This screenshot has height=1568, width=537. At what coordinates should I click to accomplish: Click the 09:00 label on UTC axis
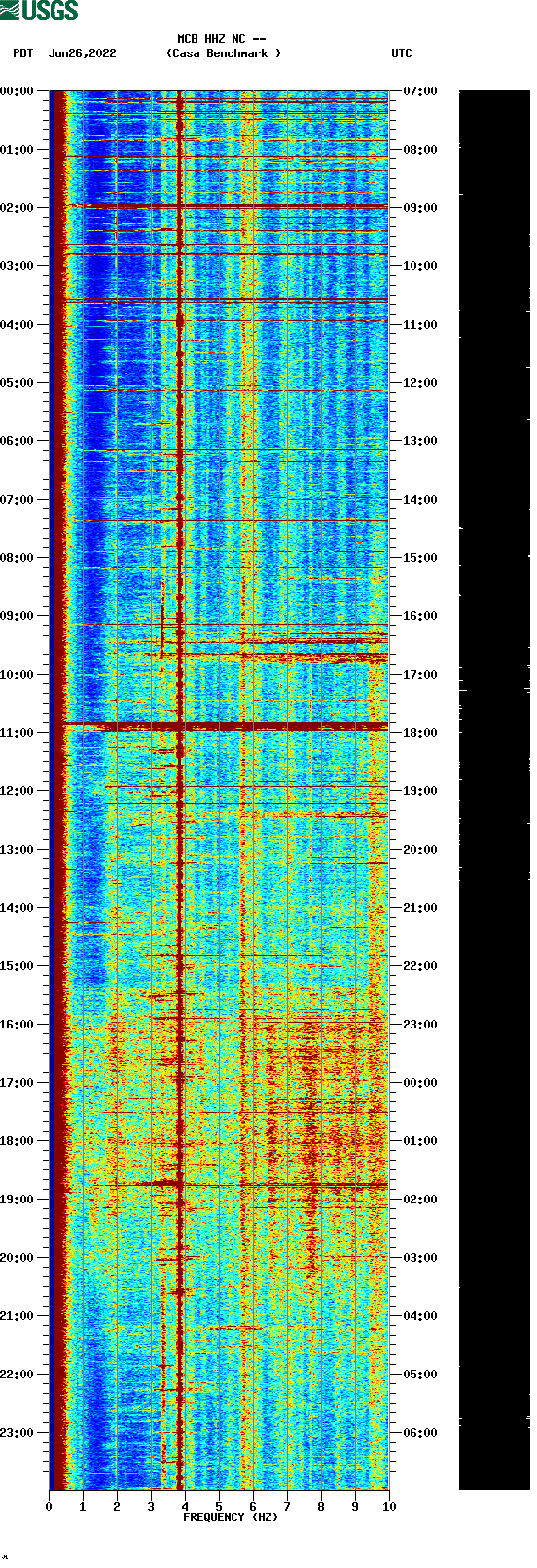tap(420, 208)
